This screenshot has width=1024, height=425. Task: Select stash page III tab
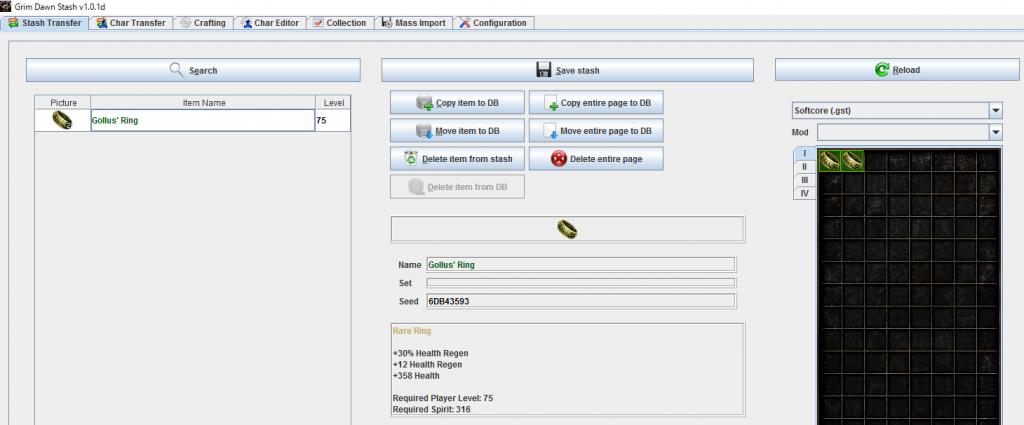point(805,180)
